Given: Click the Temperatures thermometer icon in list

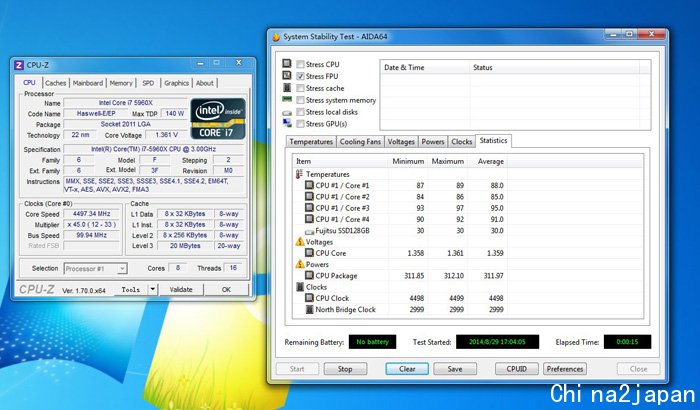Looking at the screenshot, I should (300, 174).
